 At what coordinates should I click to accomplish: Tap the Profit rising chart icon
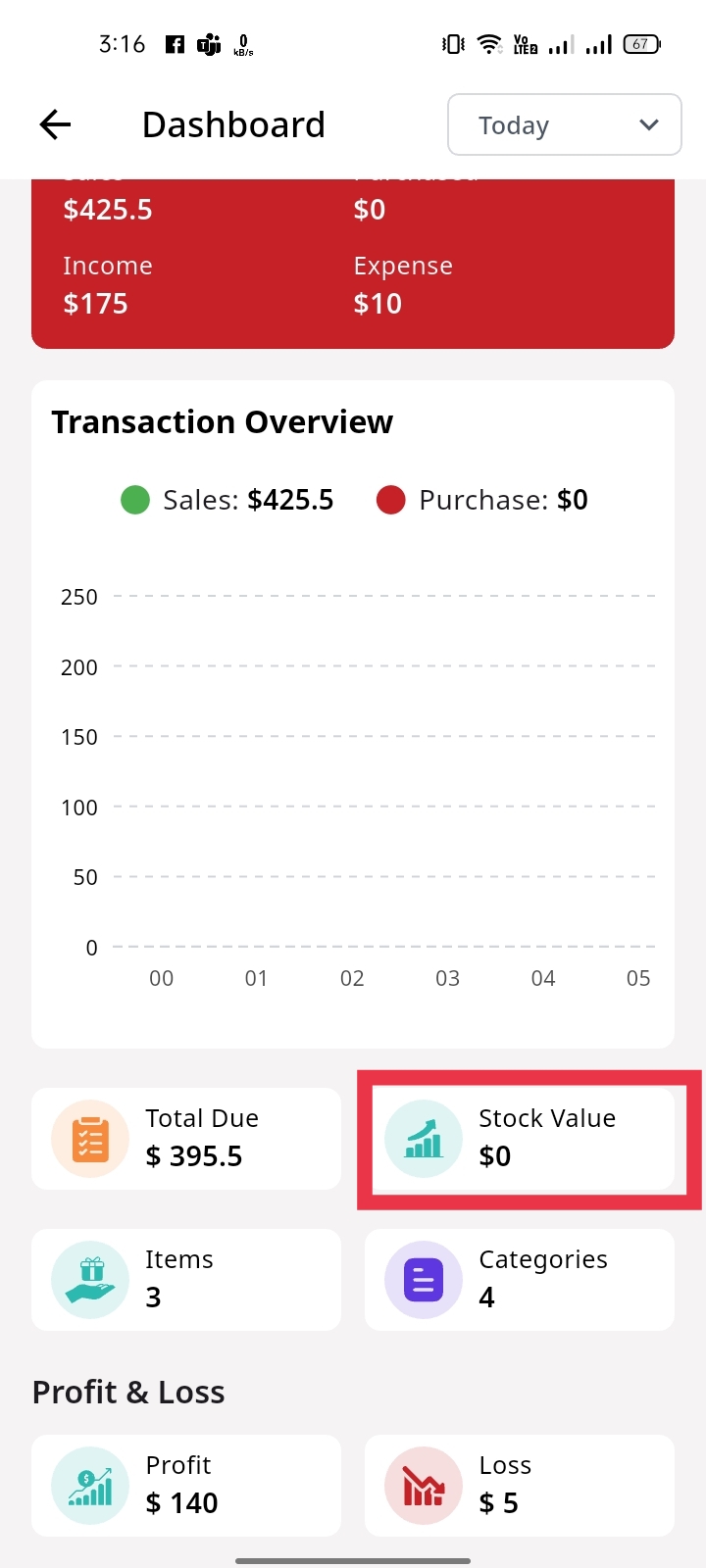(x=90, y=1486)
